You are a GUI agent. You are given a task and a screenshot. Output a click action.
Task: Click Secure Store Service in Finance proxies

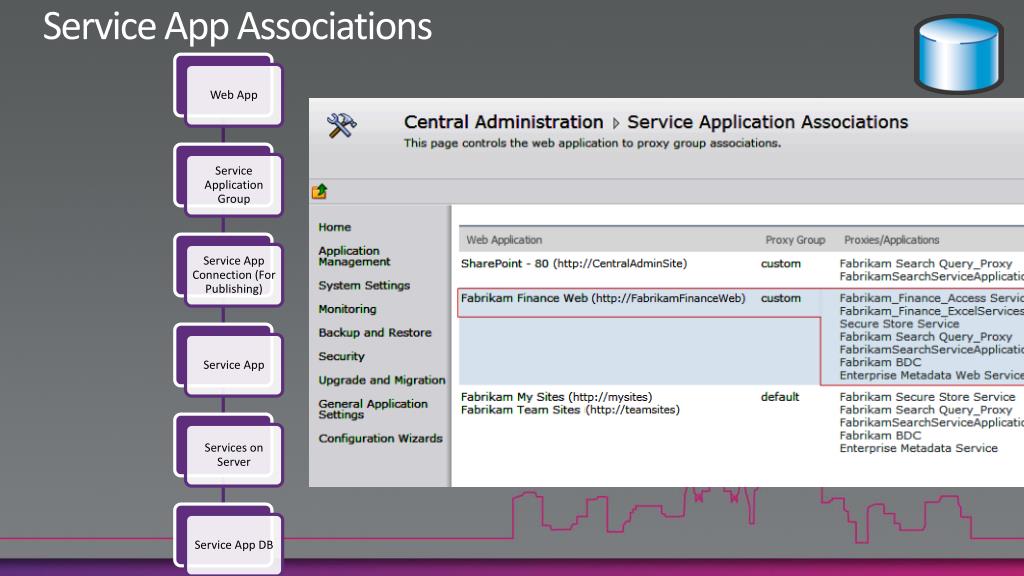point(899,324)
